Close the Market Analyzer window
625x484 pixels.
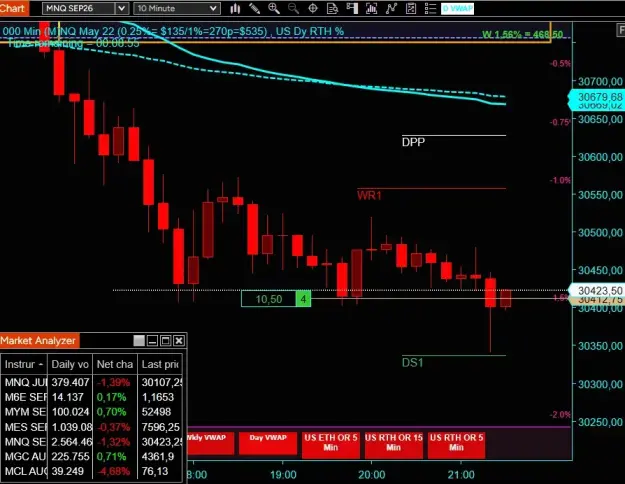(179, 340)
